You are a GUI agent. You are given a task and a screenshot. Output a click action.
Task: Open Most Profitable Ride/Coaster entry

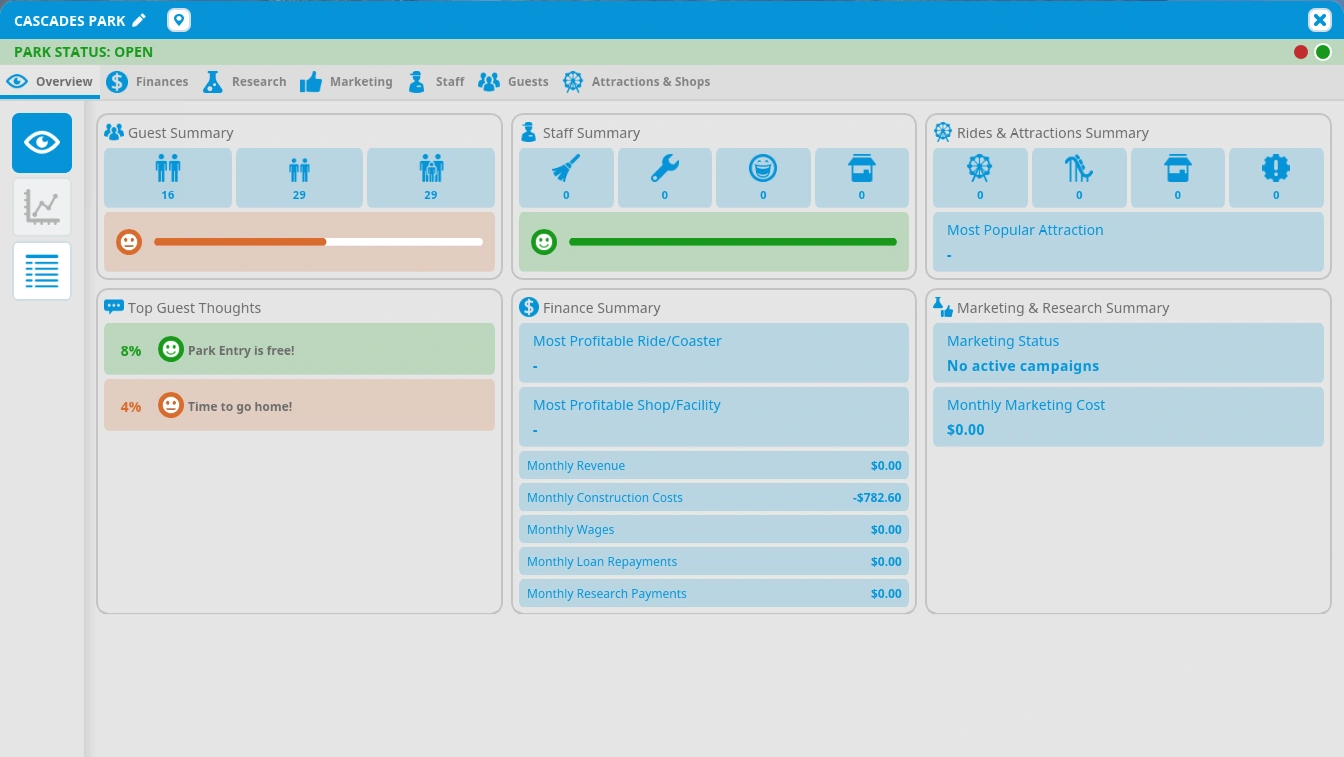pyautogui.click(x=714, y=353)
